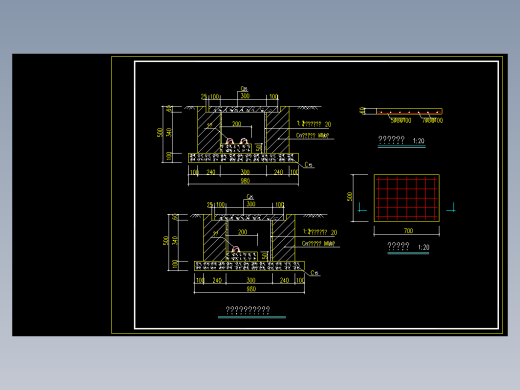The image size is (520, 390).
Task: Click the '500' dimension left of the red grid
Action: tap(350, 196)
